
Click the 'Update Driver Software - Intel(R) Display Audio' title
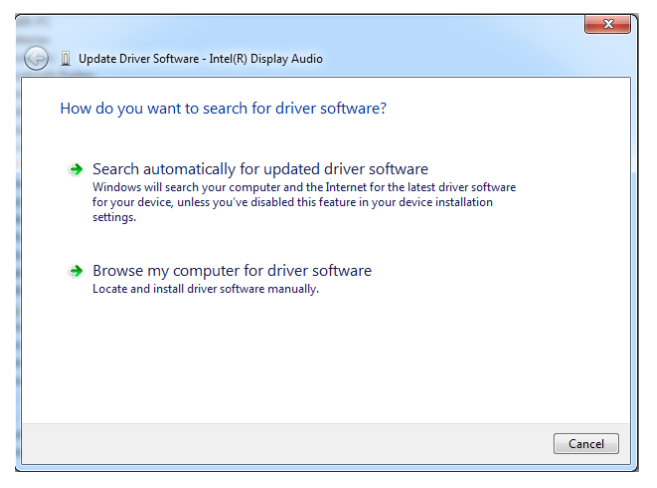[x=201, y=59]
